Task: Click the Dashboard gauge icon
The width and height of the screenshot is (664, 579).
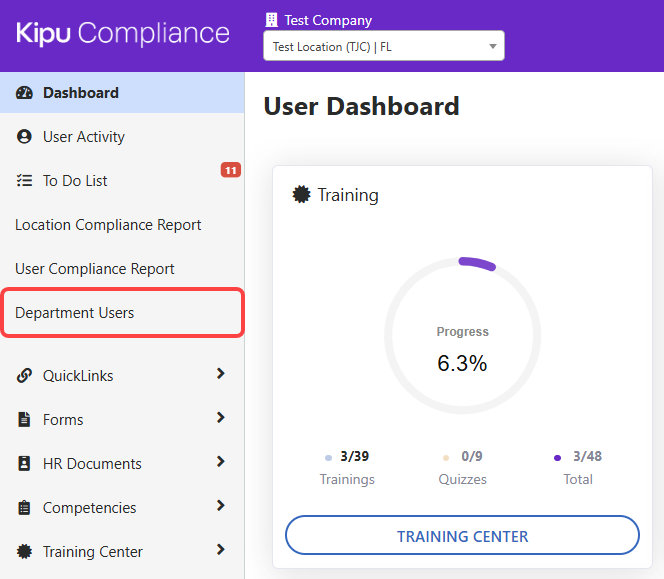Action: point(24,93)
